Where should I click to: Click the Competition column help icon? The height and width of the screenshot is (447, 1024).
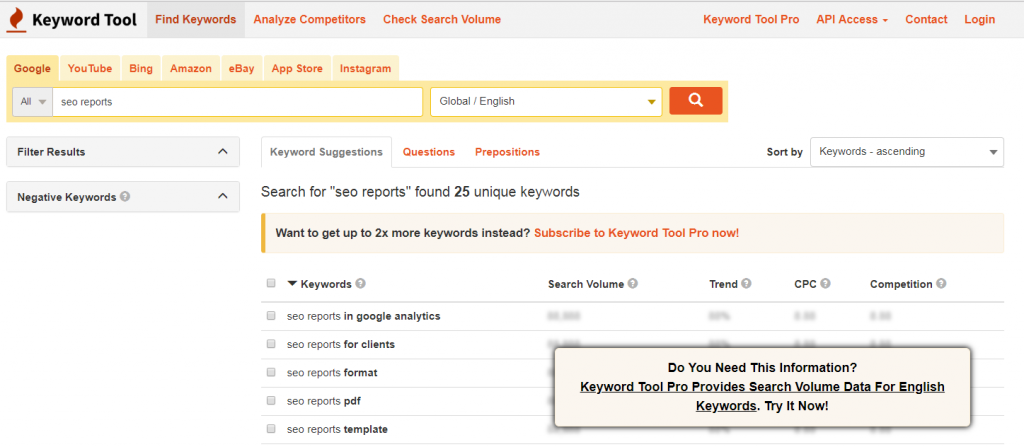point(941,284)
